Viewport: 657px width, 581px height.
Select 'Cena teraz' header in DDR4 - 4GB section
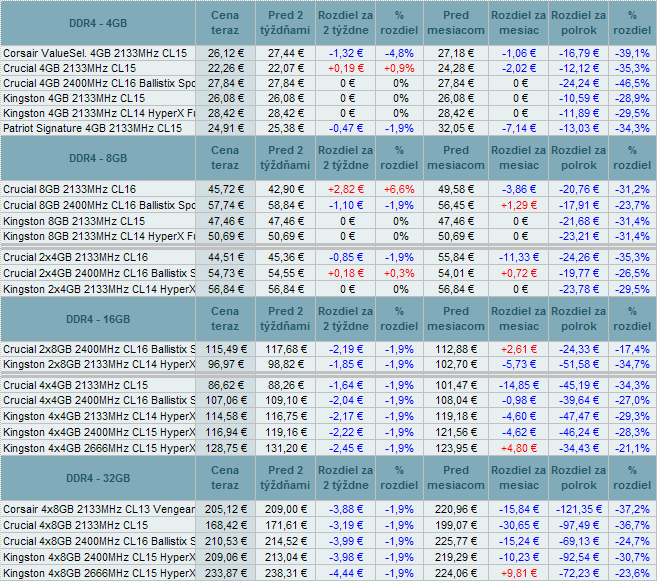pyautogui.click(x=225, y=23)
